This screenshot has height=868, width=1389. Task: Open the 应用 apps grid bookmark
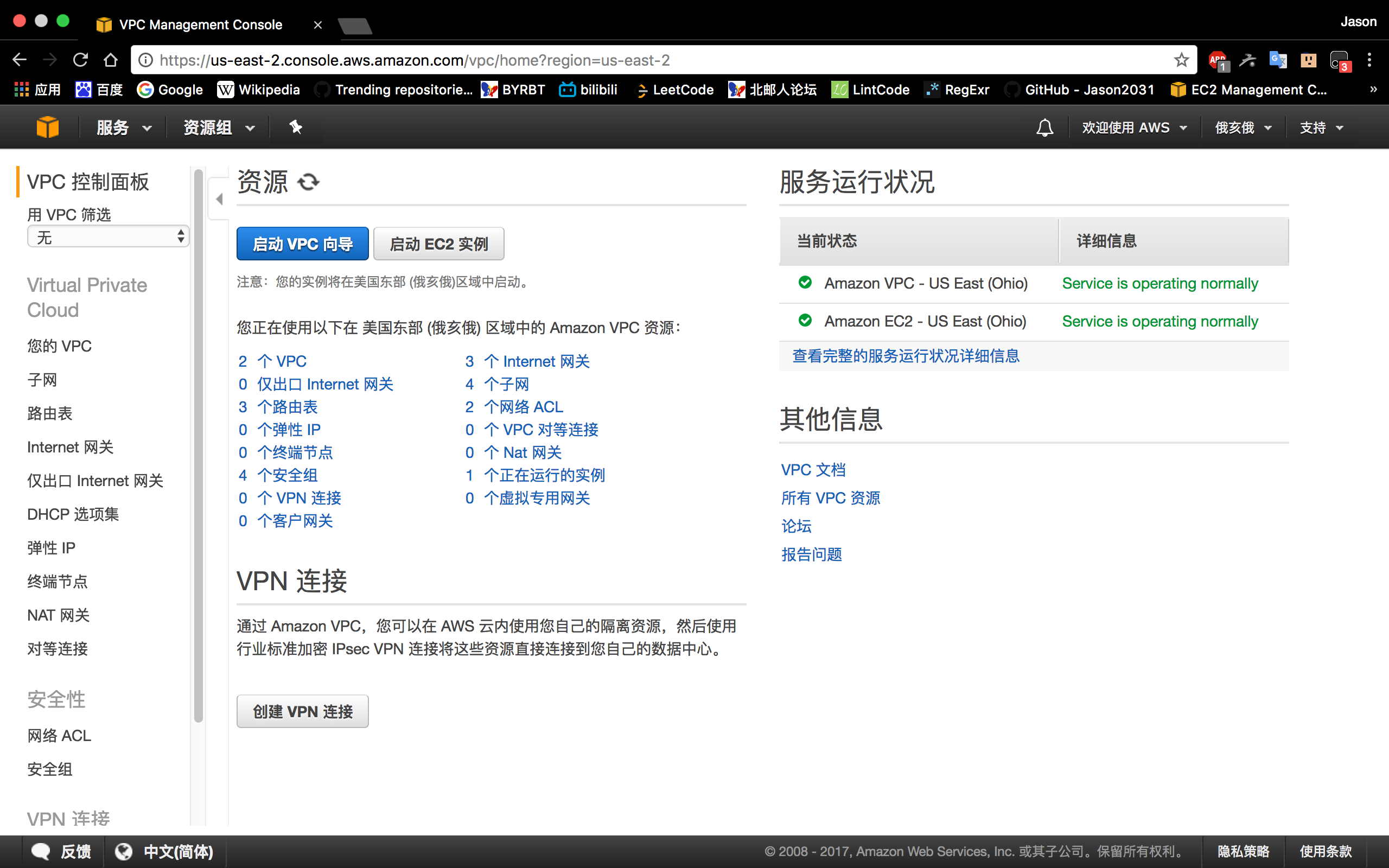click(x=37, y=90)
